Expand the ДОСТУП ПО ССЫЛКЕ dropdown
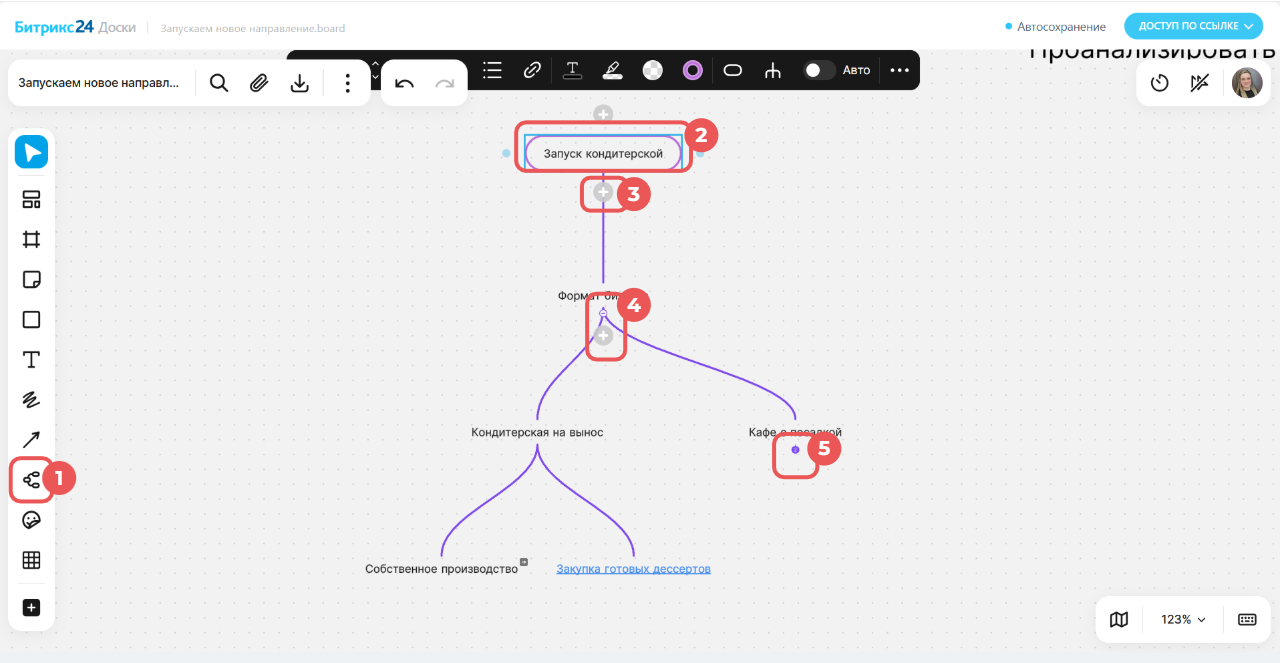The width and height of the screenshot is (1280, 663). (1194, 26)
